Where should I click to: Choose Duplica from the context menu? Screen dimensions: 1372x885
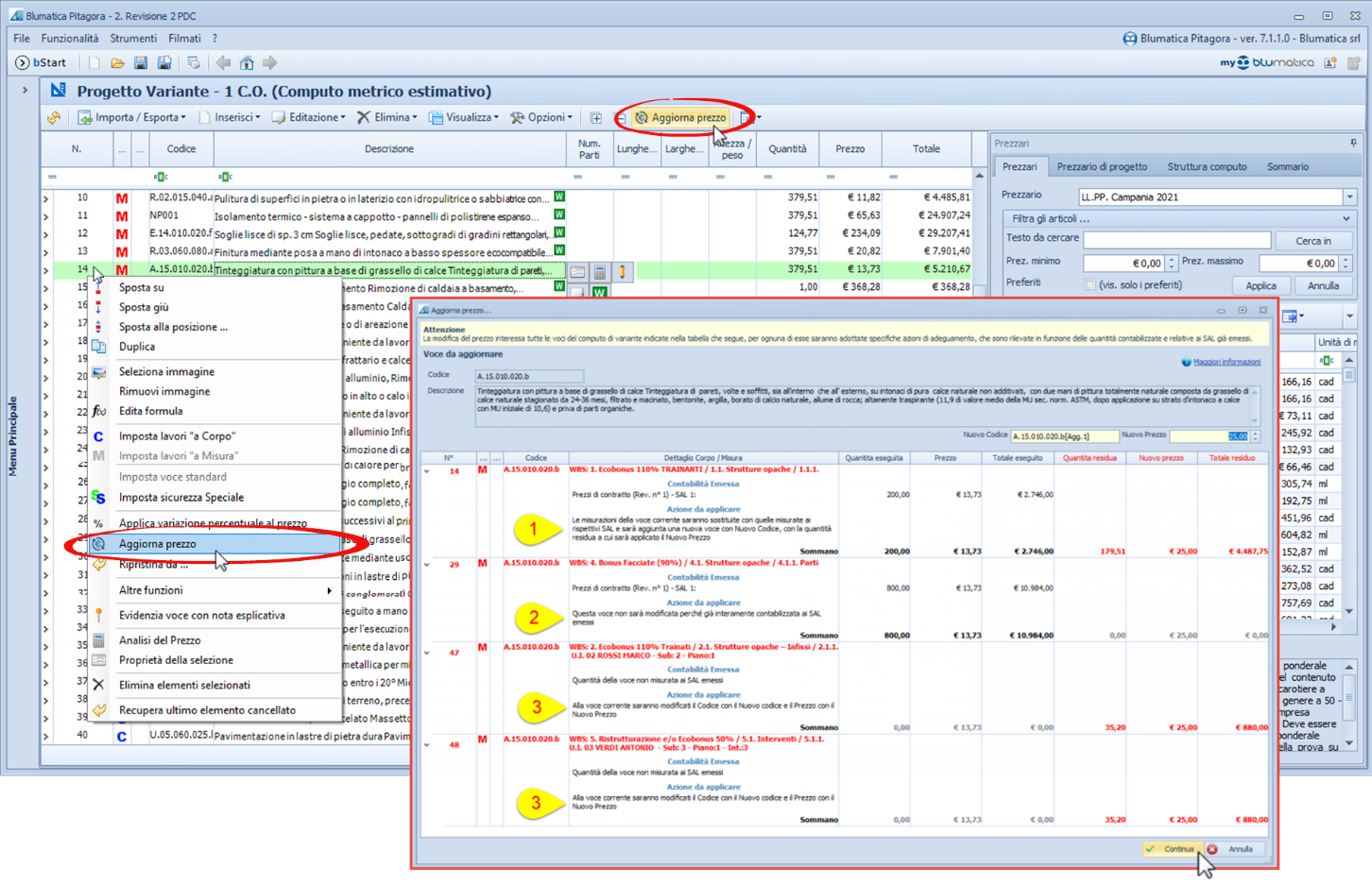[x=215, y=347]
